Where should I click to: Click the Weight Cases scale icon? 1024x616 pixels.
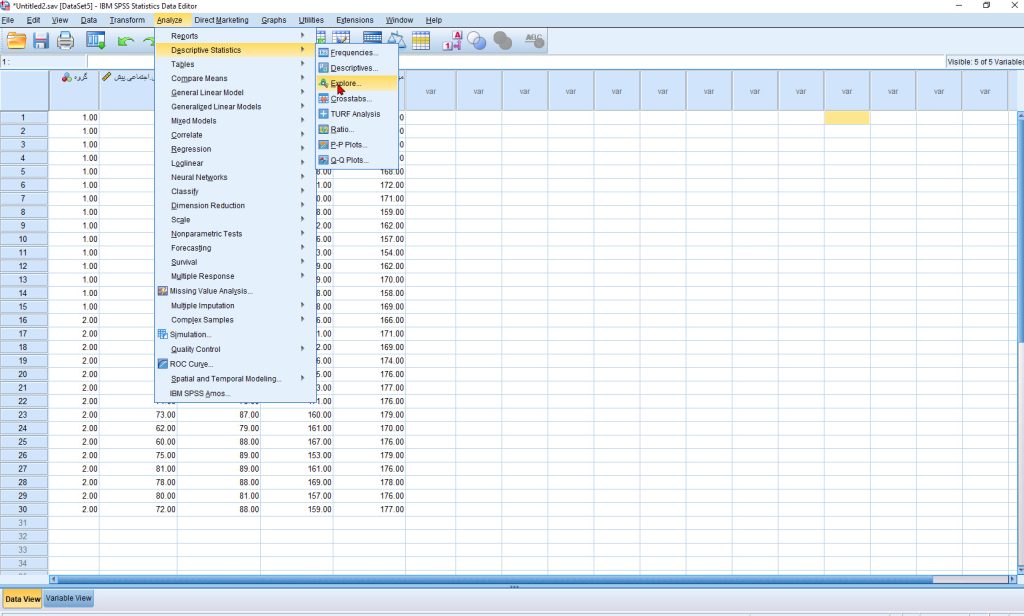click(396, 41)
